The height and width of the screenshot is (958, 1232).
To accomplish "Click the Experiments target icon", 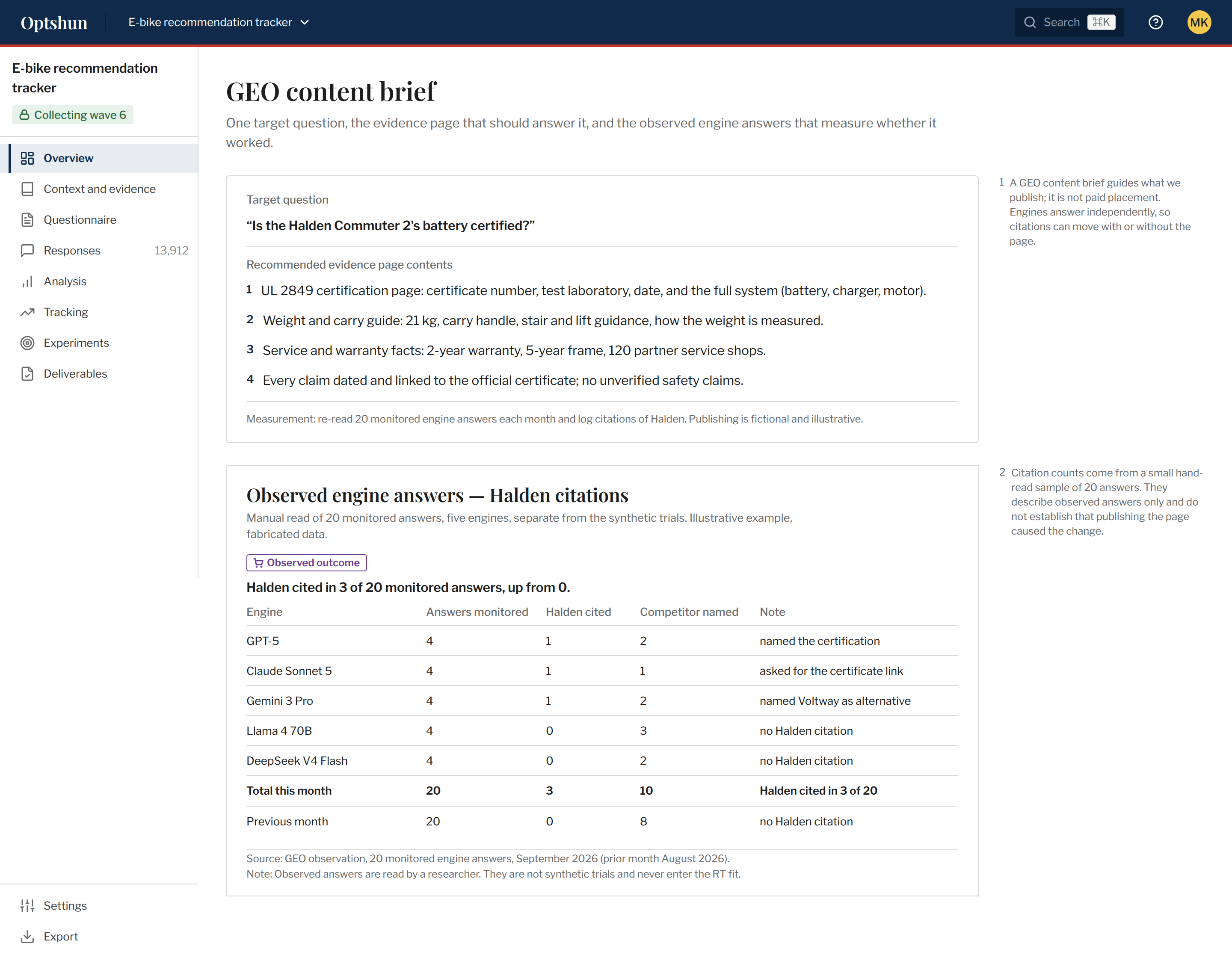I will [27, 343].
